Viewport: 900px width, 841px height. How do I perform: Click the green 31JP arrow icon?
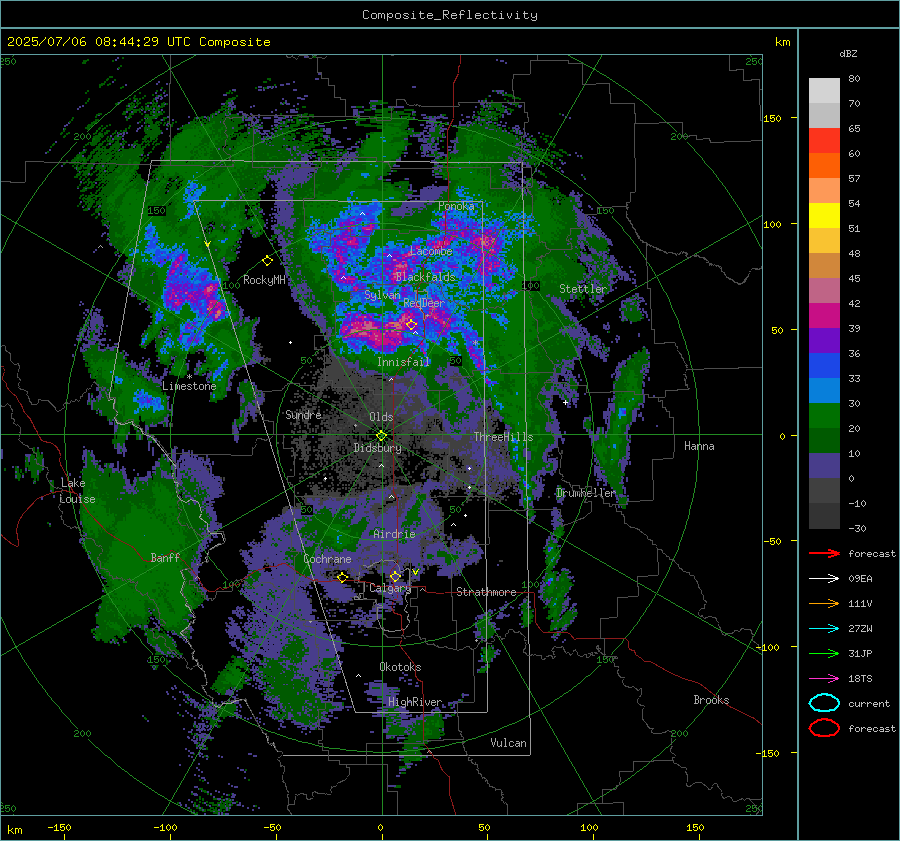[x=824, y=653]
